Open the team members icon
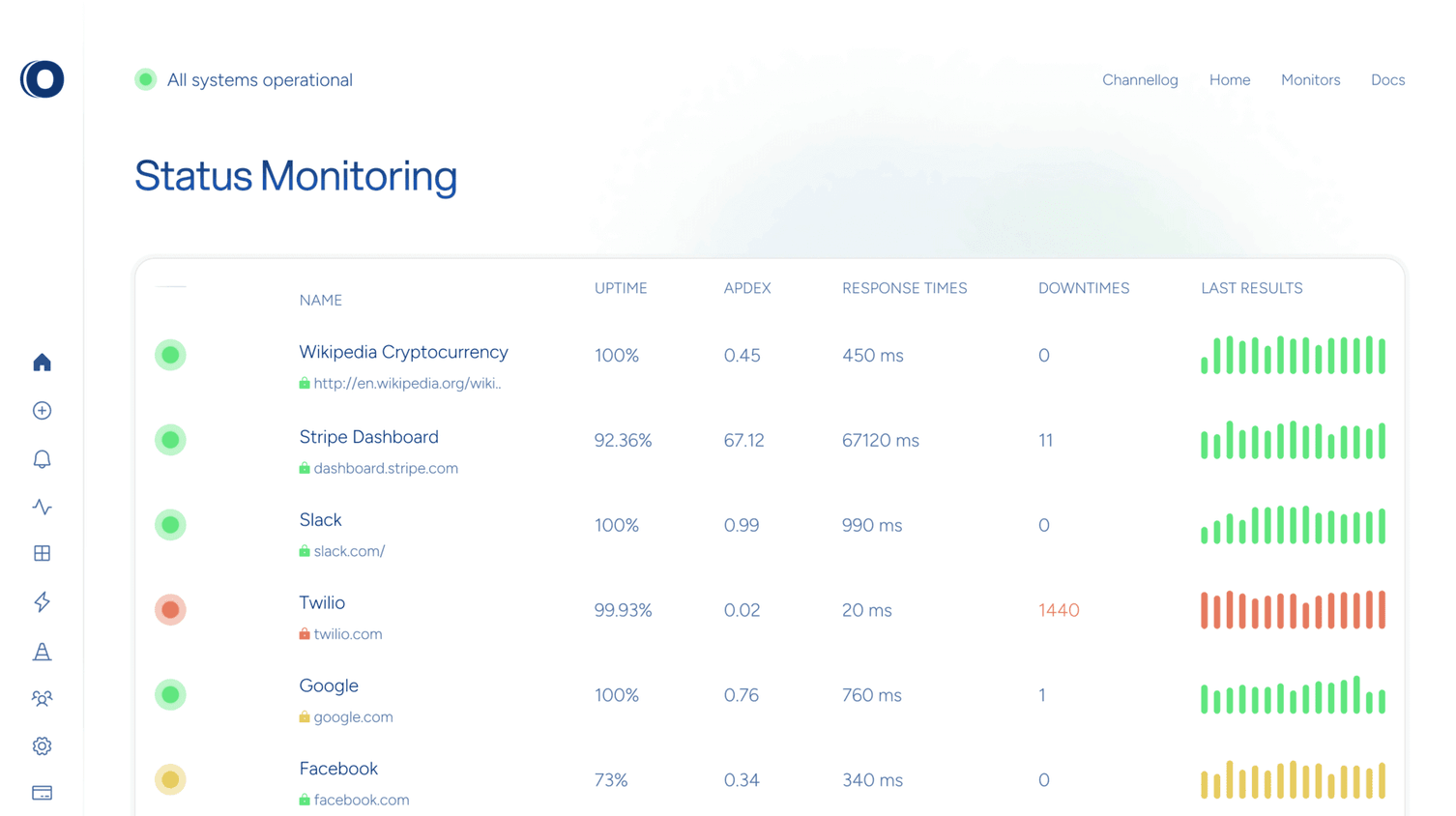 point(42,698)
